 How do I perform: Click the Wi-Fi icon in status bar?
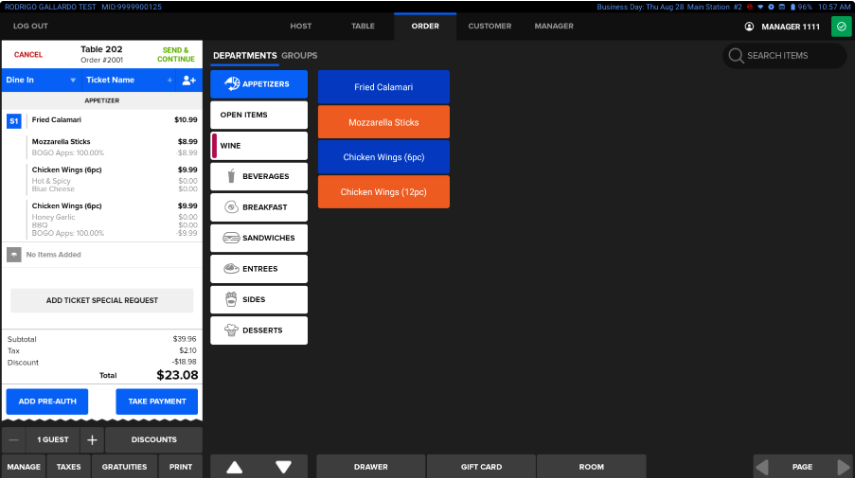760,7
